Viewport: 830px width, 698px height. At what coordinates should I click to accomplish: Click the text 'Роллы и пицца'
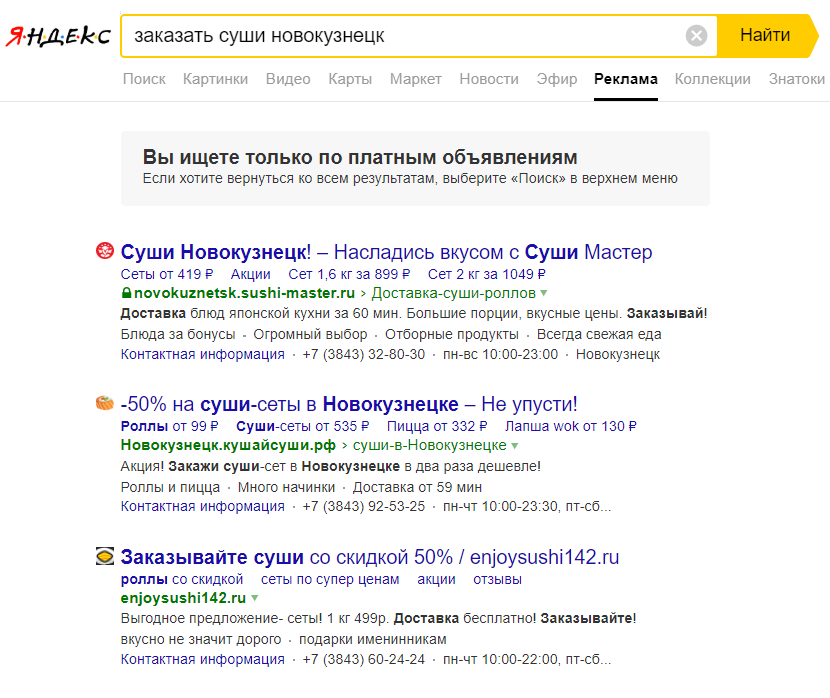(x=170, y=487)
